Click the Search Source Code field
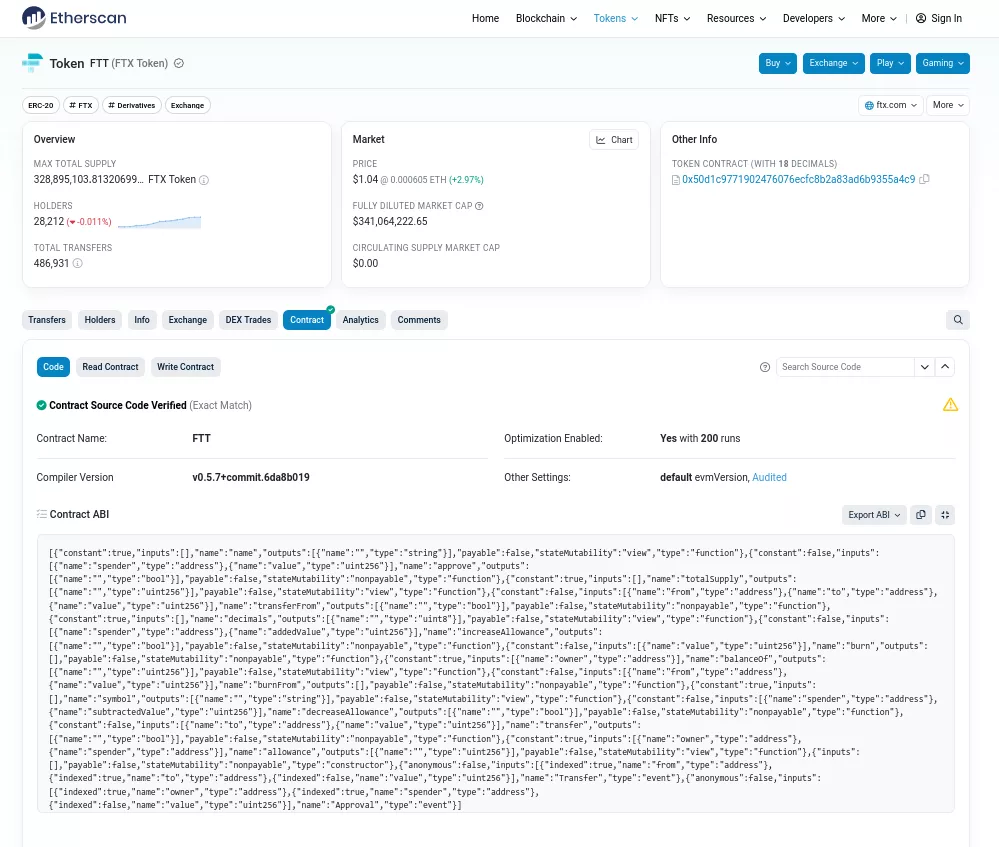The image size is (999, 847). (845, 367)
